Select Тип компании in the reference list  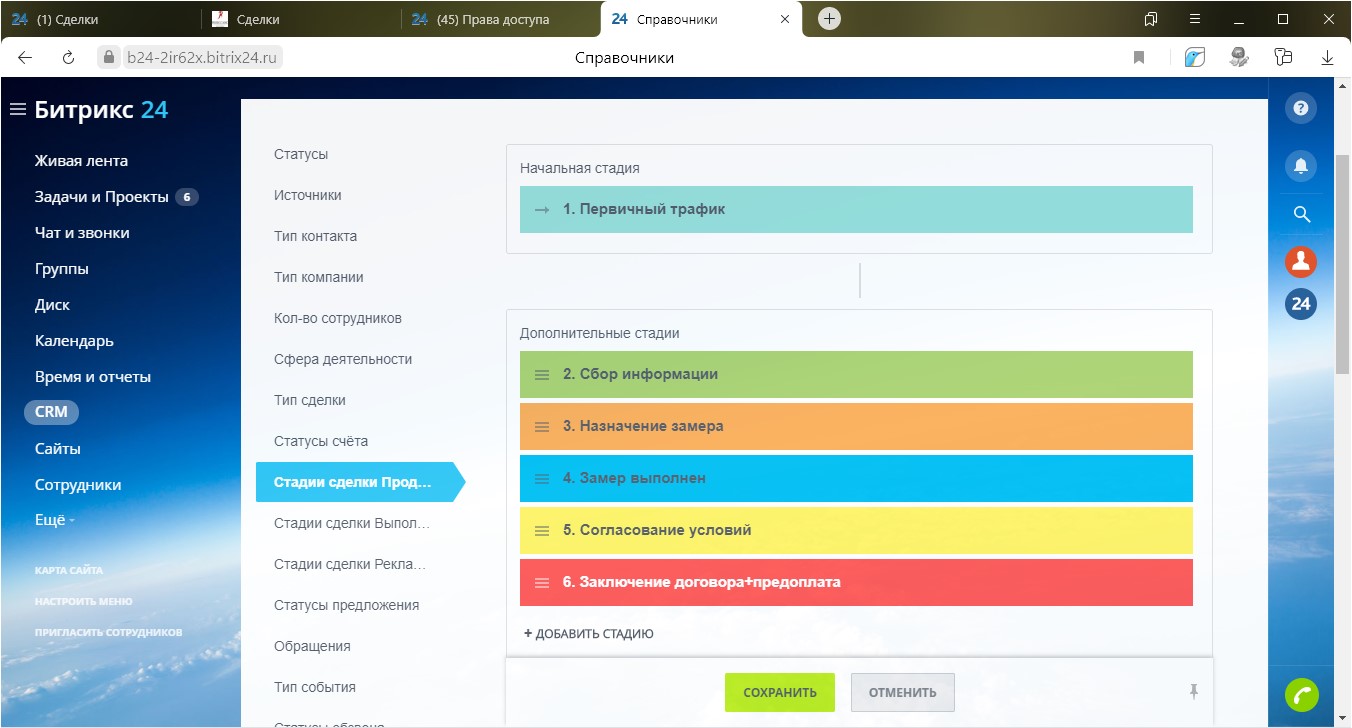[319, 278]
